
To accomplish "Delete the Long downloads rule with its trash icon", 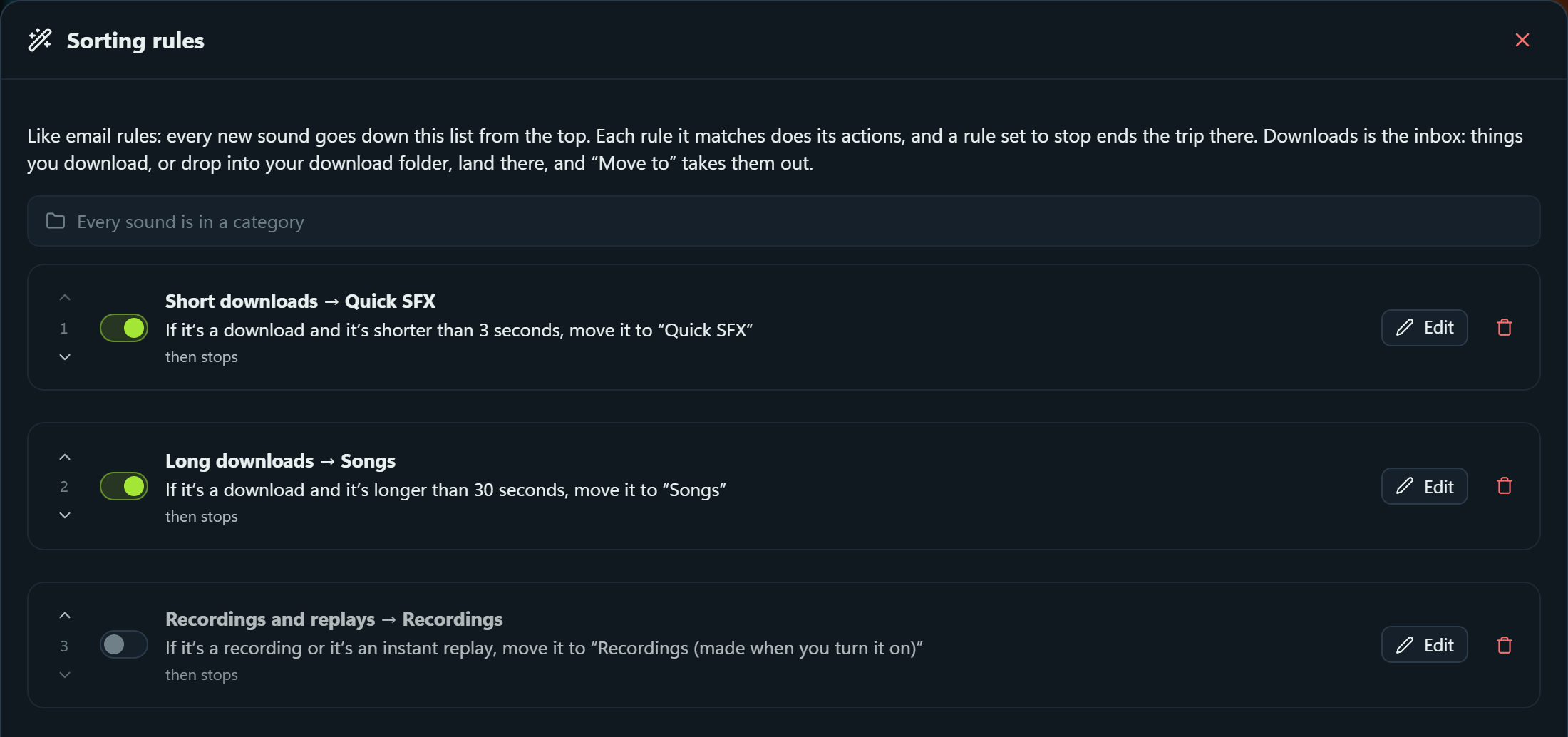I will point(1505,486).
